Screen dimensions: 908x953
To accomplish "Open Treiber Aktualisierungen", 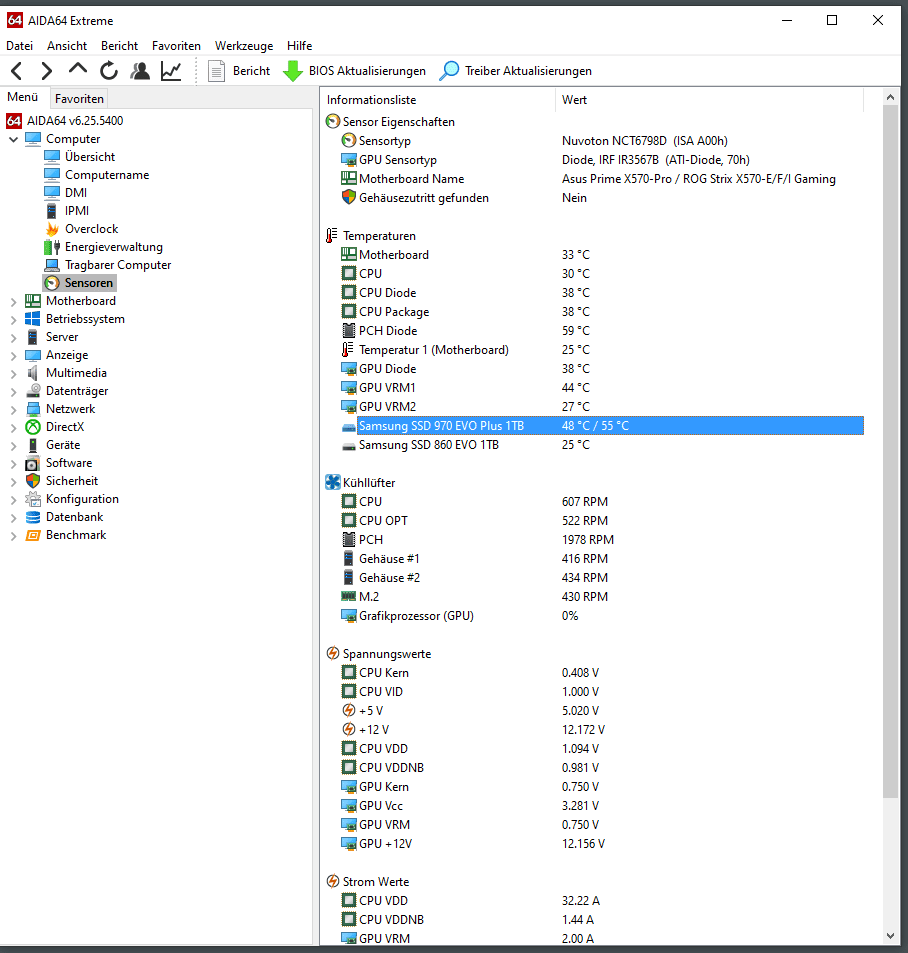I will (515, 71).
